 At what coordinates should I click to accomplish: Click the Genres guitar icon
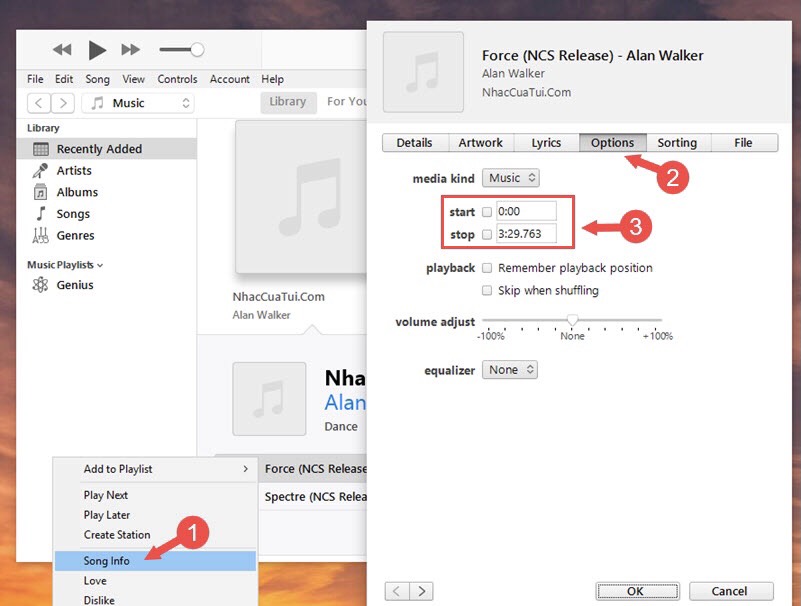click(x=40, y=236)
